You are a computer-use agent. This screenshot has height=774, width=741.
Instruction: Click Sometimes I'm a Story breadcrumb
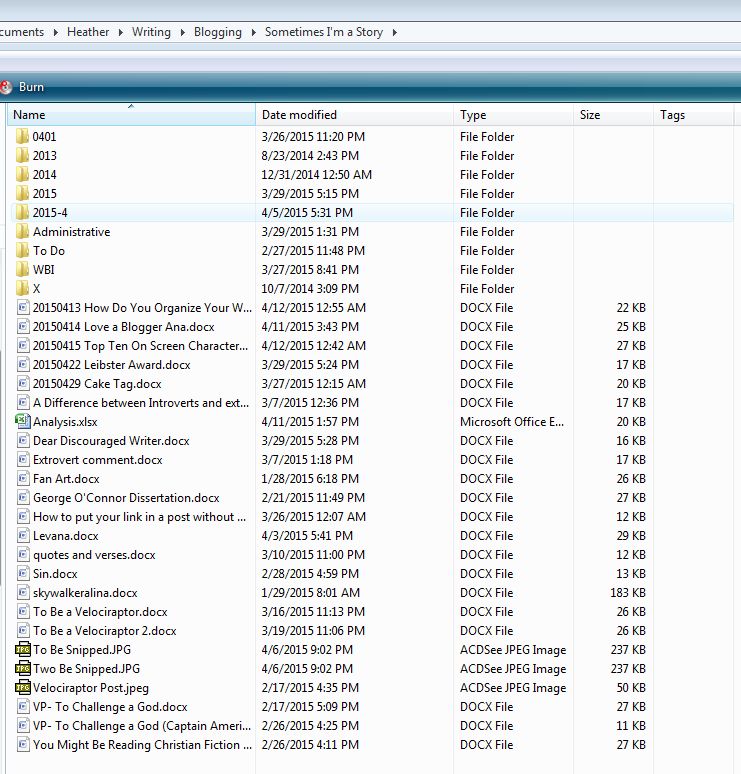(324, 32)
